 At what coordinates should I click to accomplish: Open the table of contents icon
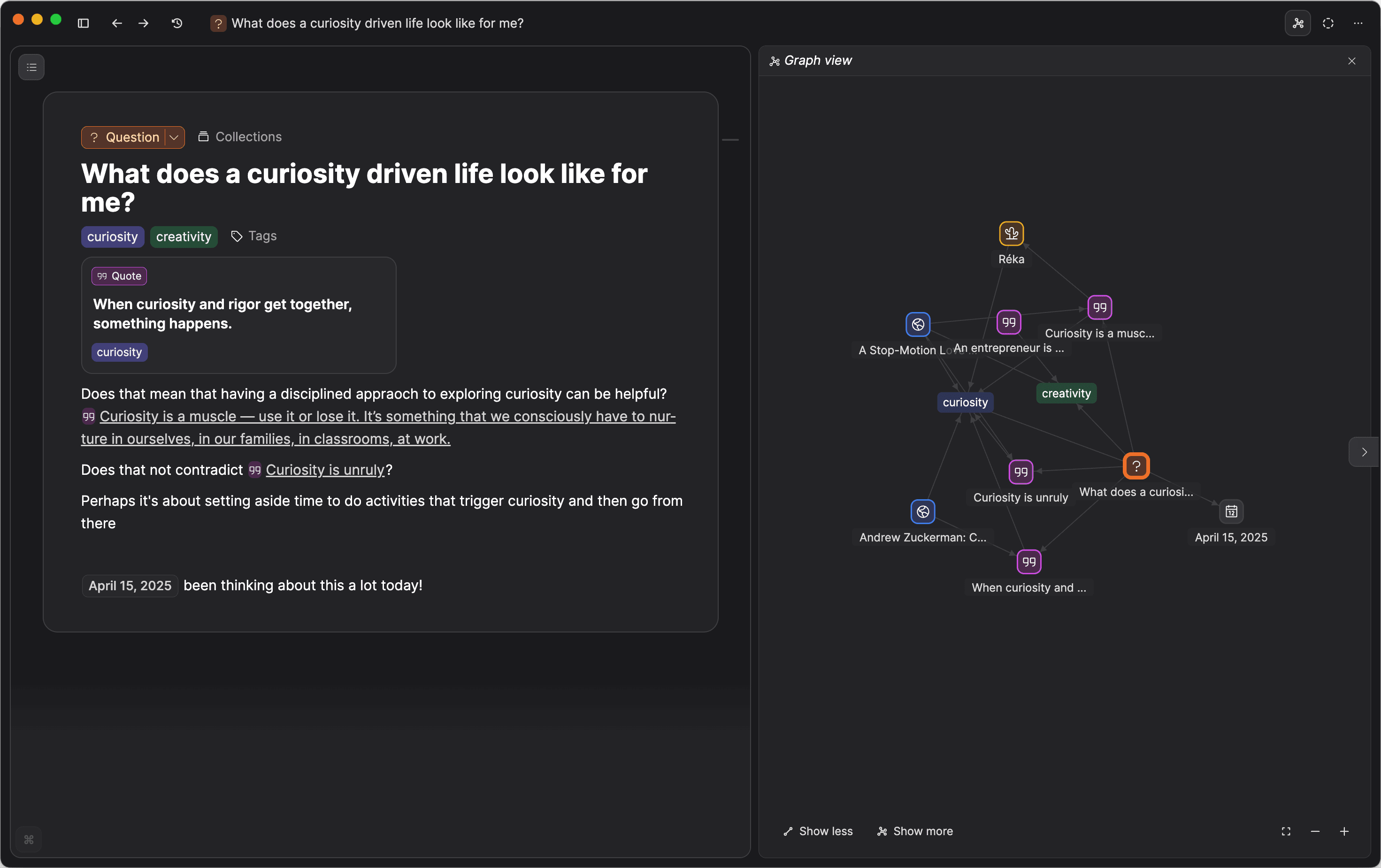click(31, 67)
